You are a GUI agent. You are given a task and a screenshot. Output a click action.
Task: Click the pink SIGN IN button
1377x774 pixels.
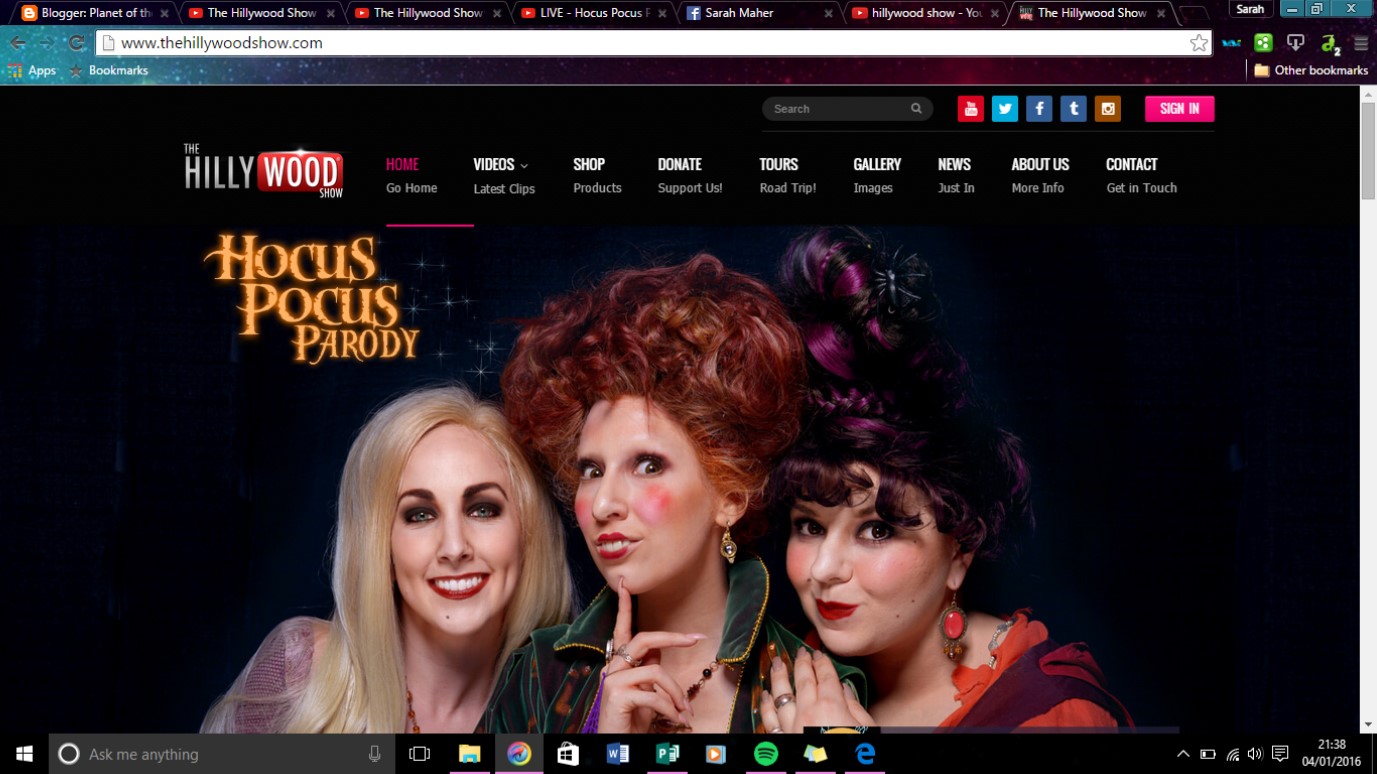point(1179,108)
